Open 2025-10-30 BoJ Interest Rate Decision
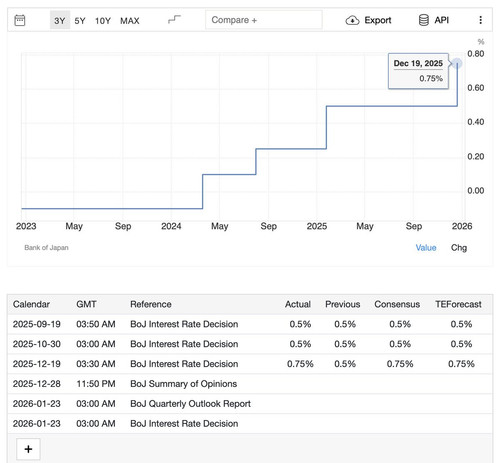 tap(184, 344)
